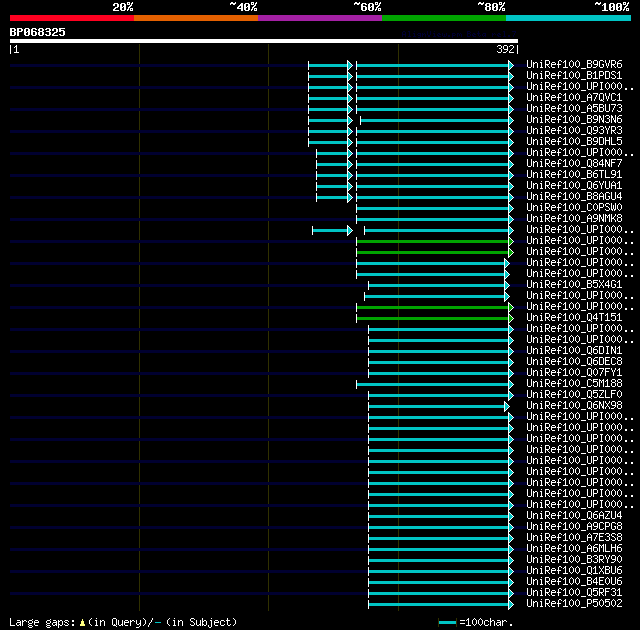Select the UniRef100_A7QVC1 label
The image size is (640, 630).
pyautogui.click(x=574, y=98)
